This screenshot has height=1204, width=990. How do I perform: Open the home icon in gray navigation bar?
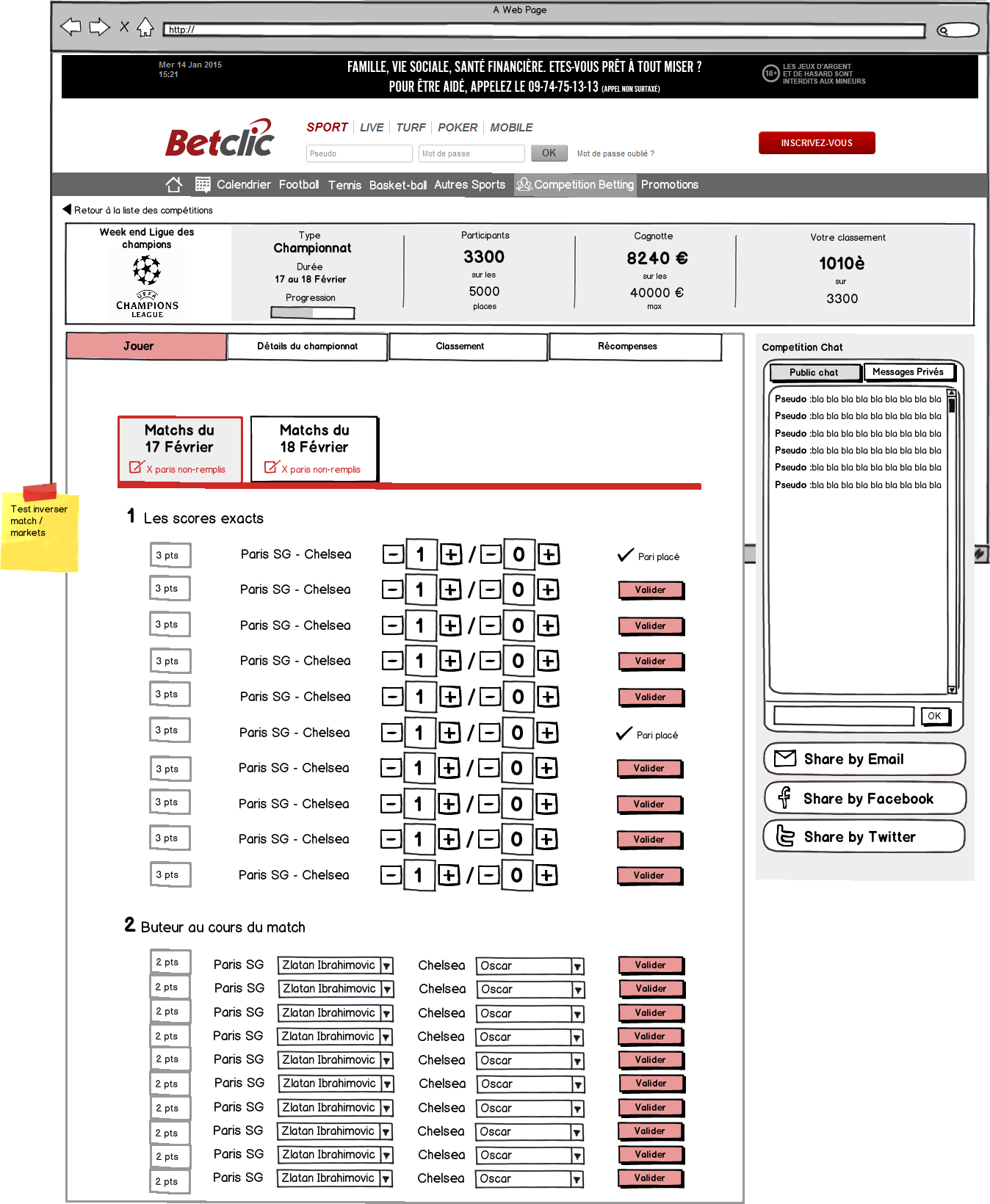pos(174,184)
